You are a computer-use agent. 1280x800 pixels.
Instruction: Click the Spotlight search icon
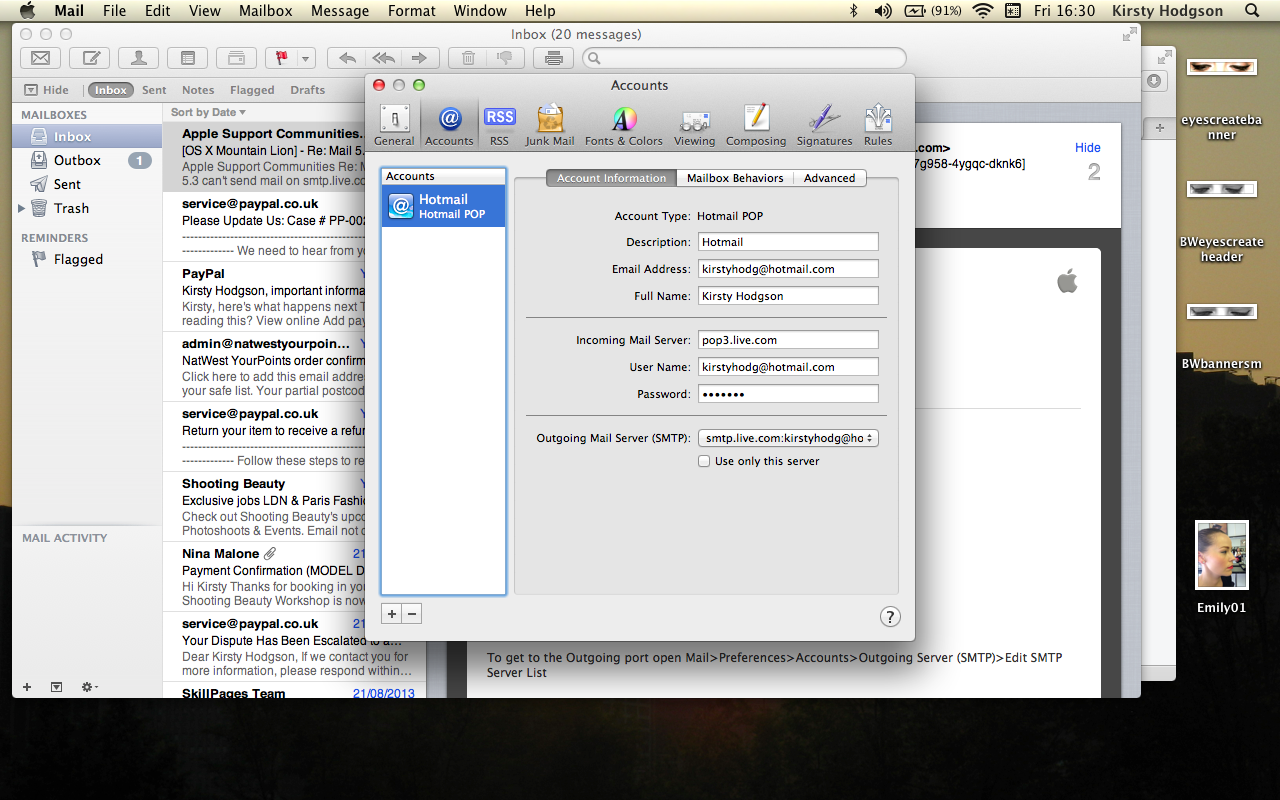tap(1252, 11)
